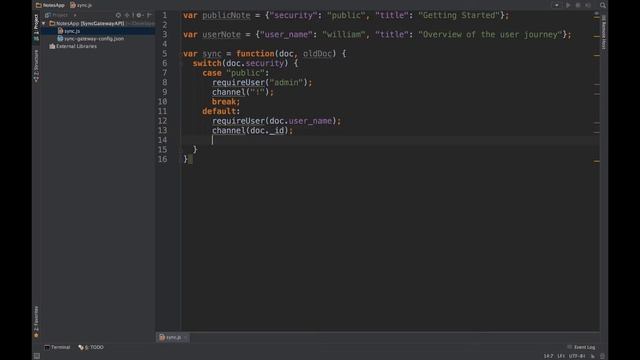Click the collapse all icon in Project panel
This screenshot has width=640, height=360.
pos(127,15)
